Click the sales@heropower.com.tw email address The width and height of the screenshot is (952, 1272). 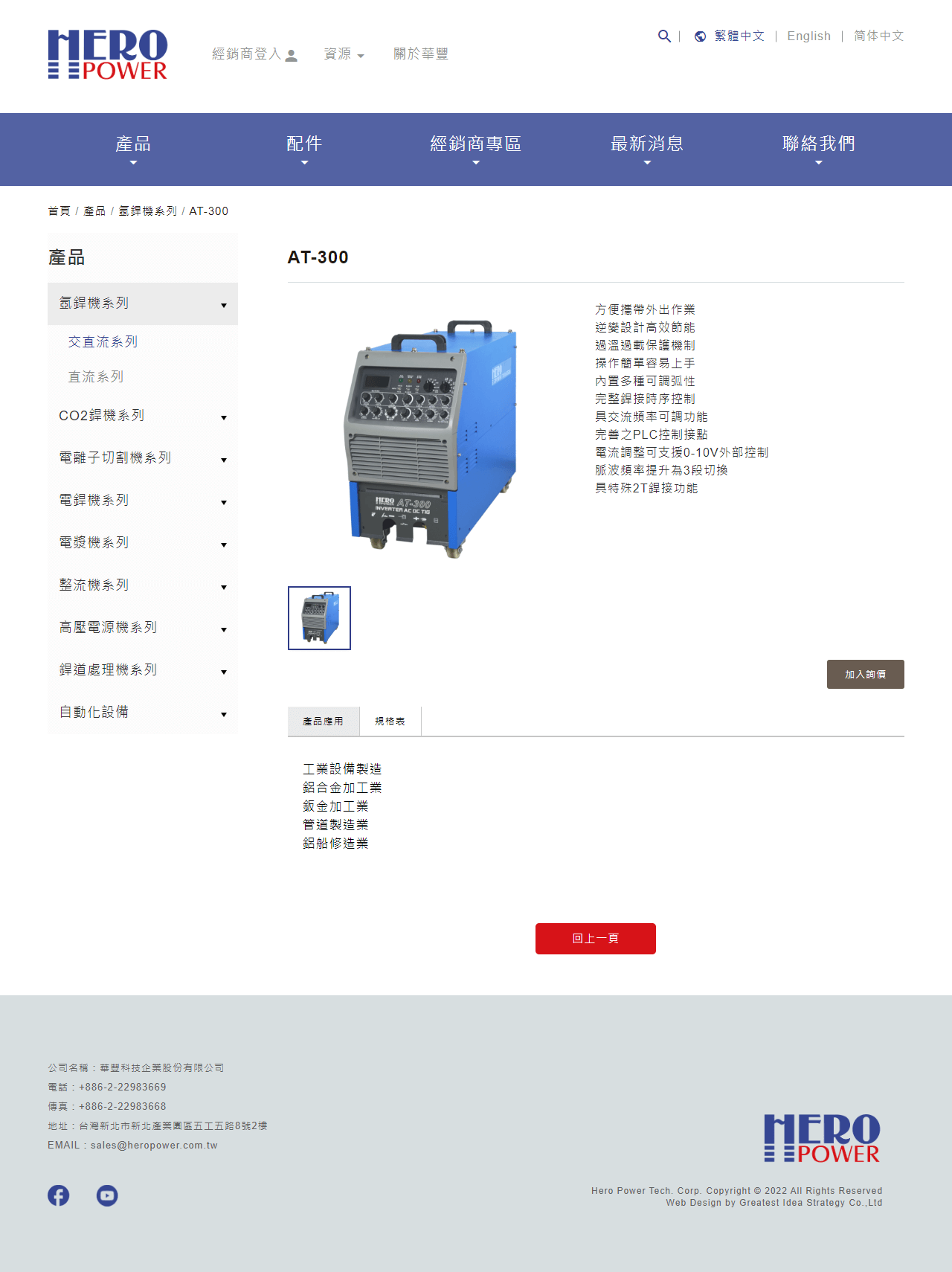[154, 1146]
